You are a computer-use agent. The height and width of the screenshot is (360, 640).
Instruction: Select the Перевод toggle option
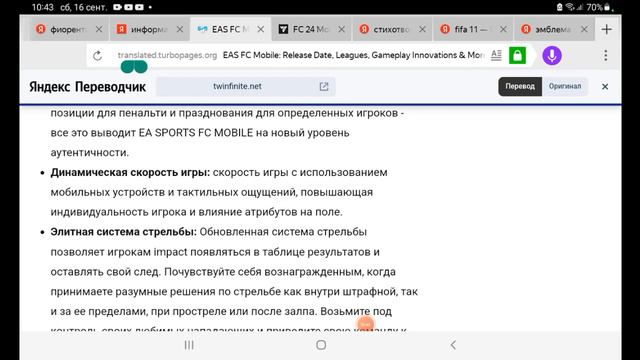(x=520, y=87)
